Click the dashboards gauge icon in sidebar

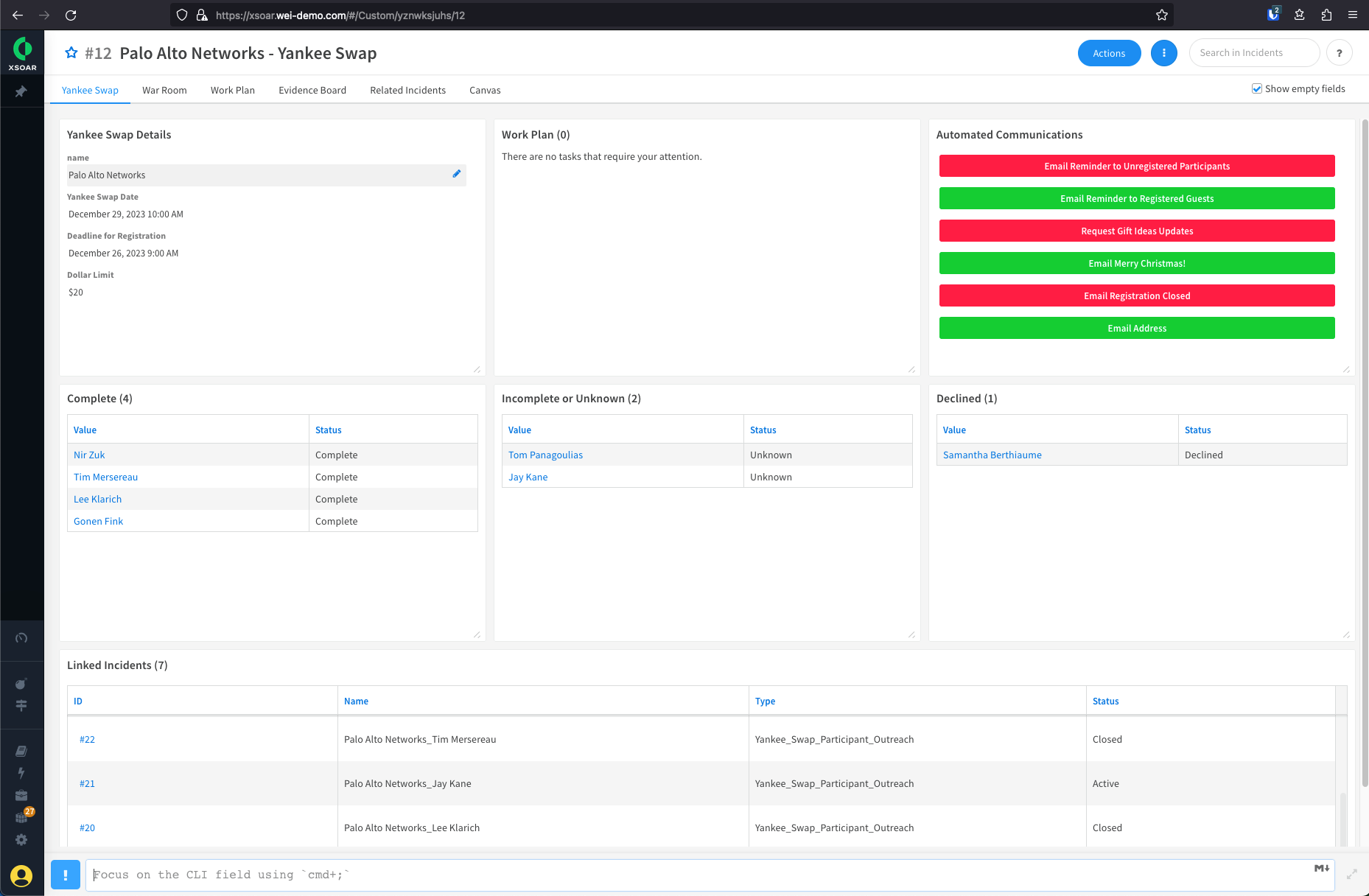pyautogui.click(x=21, y=639)
